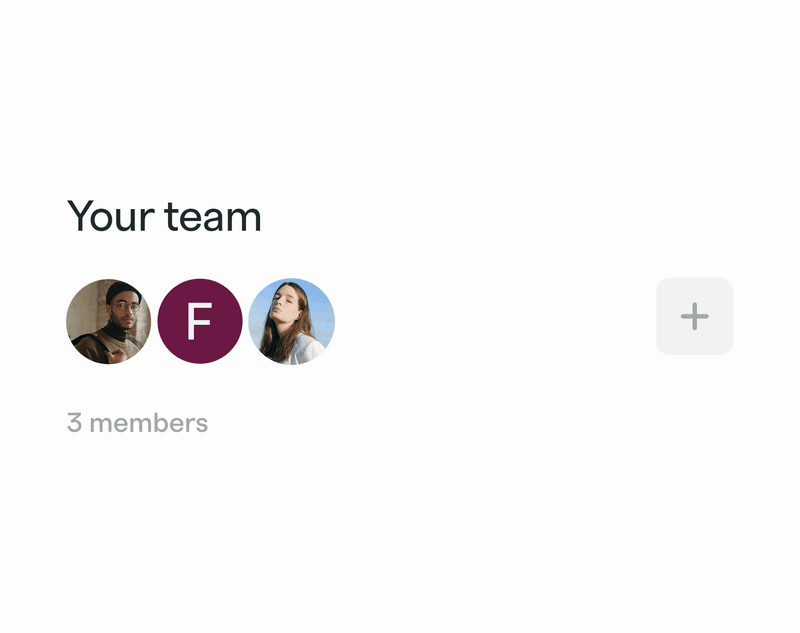Open the member with initial F

[x=200, y=321]
